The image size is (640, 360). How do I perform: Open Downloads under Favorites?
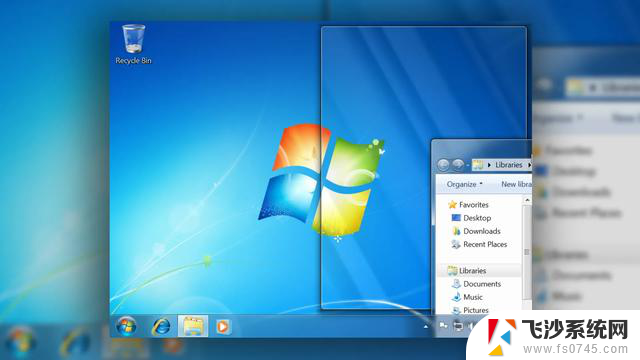(x=482, y=231)
